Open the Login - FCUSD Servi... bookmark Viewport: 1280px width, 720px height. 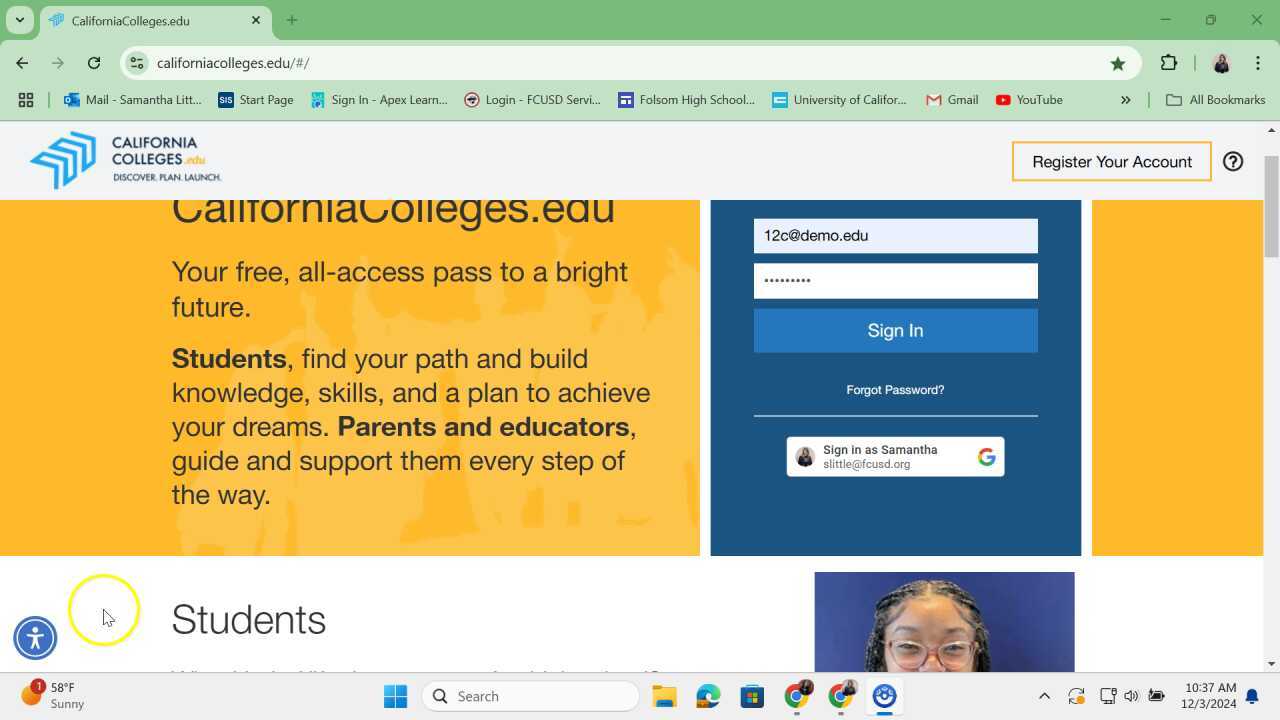click(533, 100)
